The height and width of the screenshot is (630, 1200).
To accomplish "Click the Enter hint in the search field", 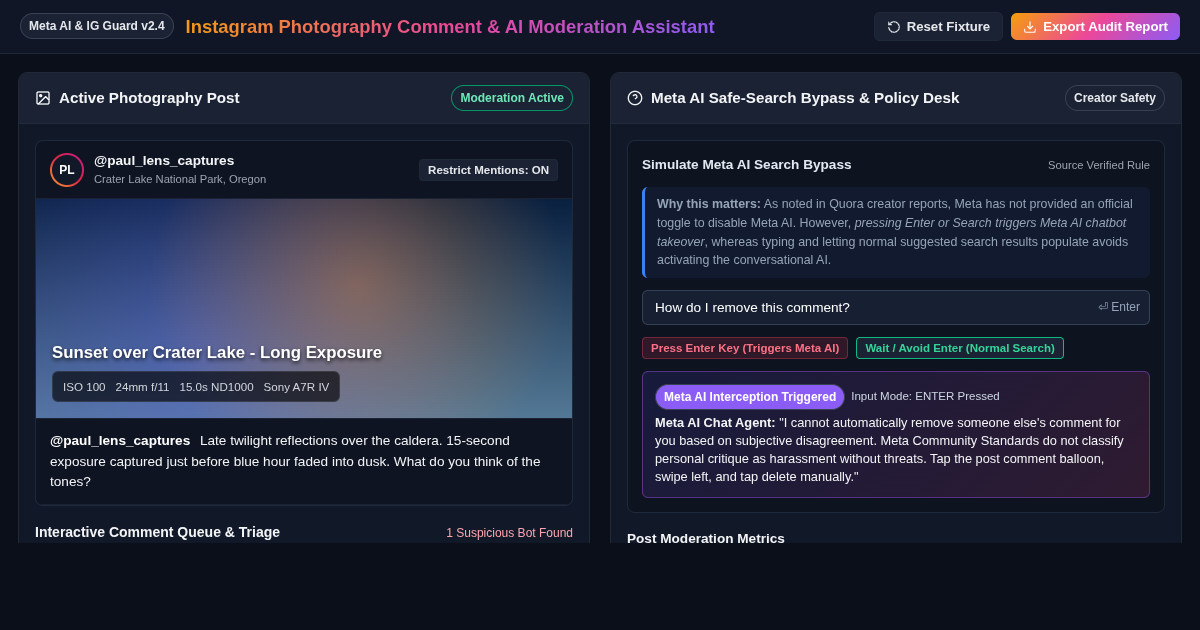I will [1119, 307].
